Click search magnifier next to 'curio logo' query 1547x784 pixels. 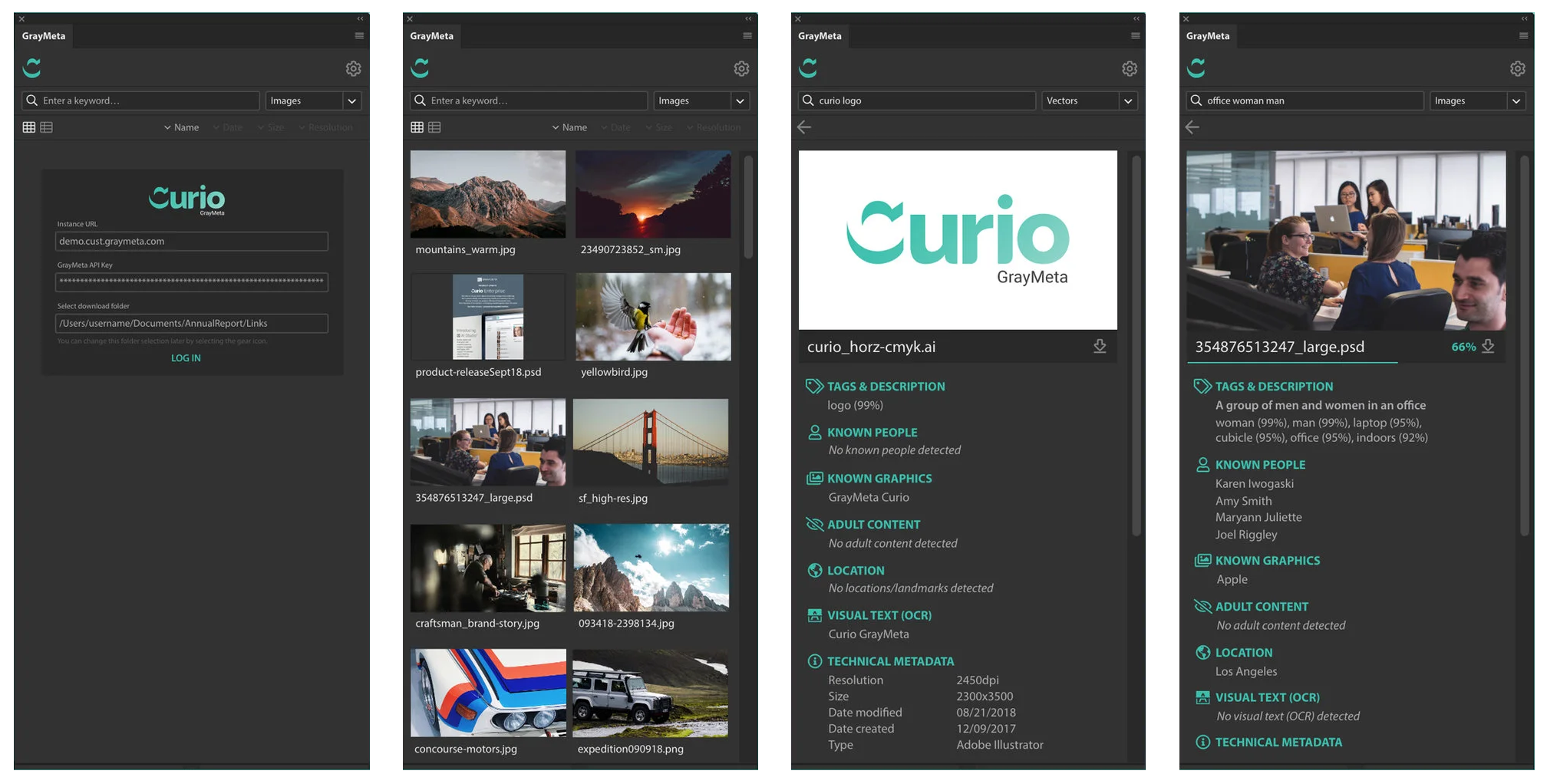click(808, 100)
